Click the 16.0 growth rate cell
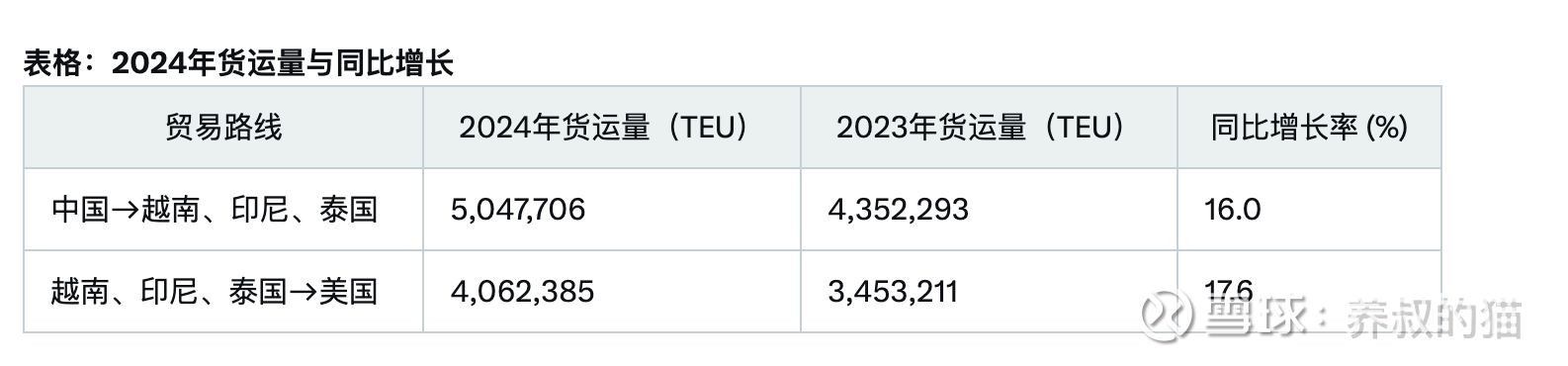 click(1309, 209)
